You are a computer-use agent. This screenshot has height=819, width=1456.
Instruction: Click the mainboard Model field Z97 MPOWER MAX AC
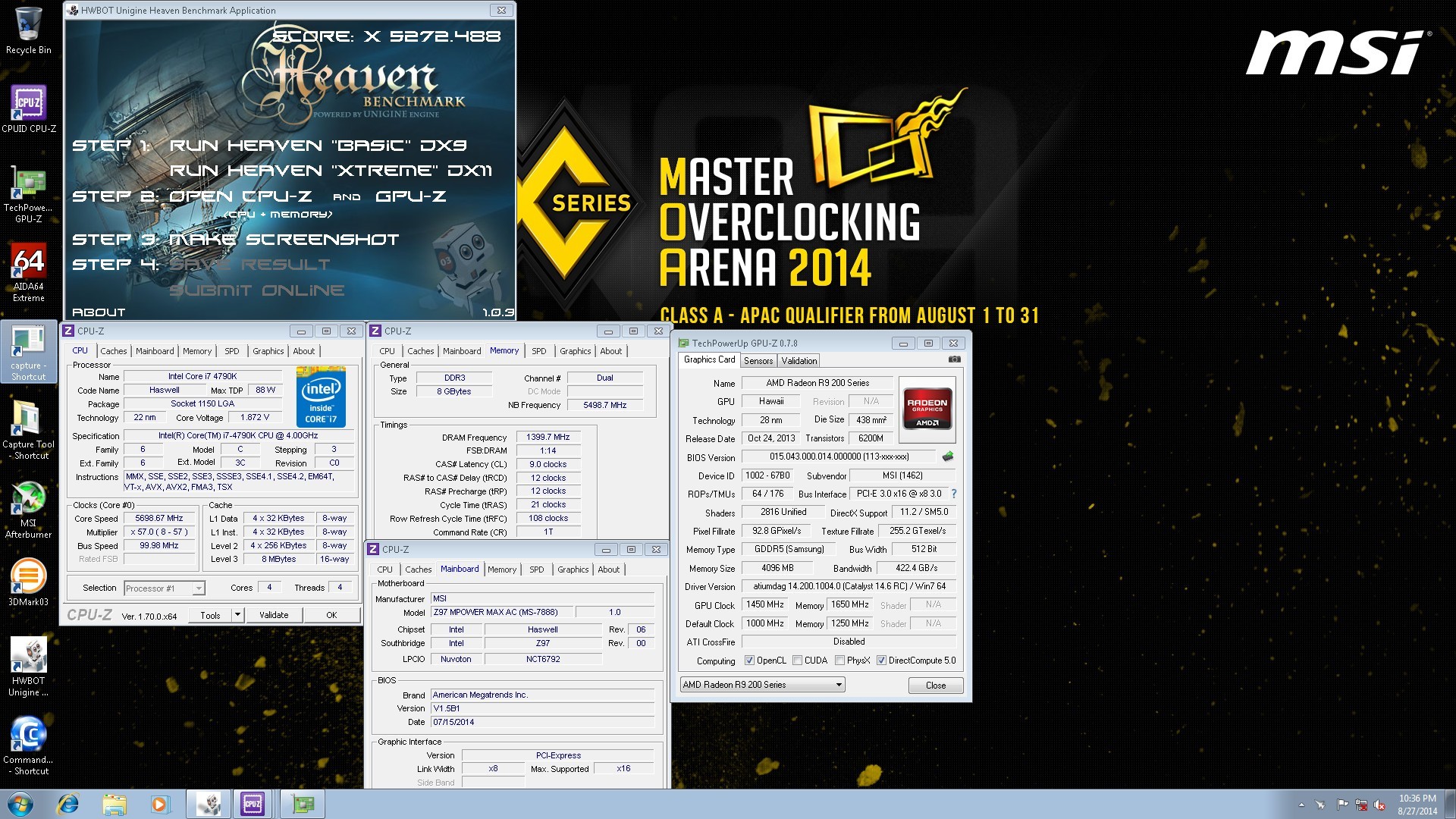click(501, 612)
